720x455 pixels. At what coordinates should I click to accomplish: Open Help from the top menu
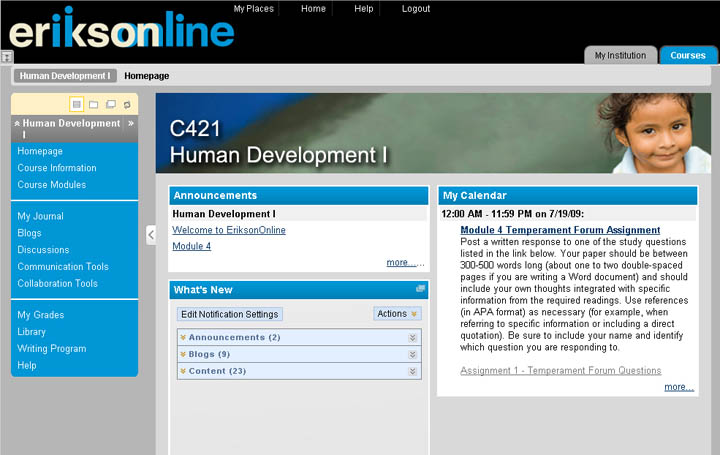[364, 9]
